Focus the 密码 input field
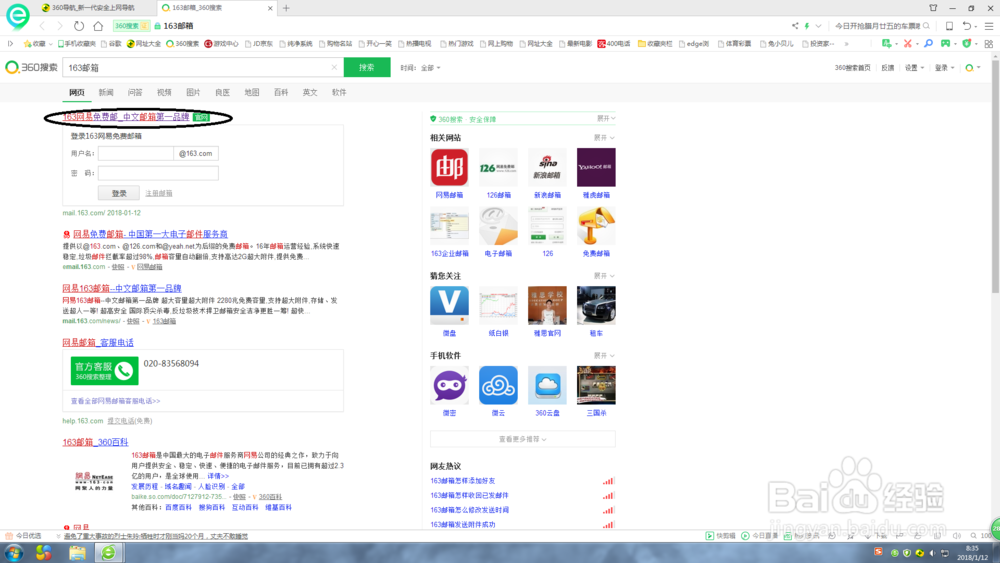This screenshot has width=1000, height=563. [x=158, y=173]
